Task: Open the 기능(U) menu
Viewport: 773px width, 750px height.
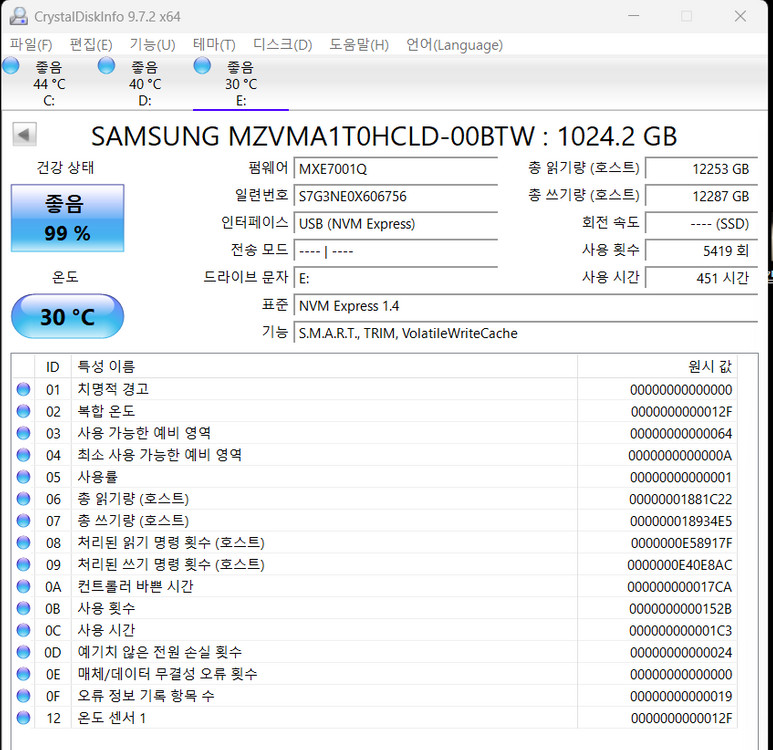Action: coord(152,45)
